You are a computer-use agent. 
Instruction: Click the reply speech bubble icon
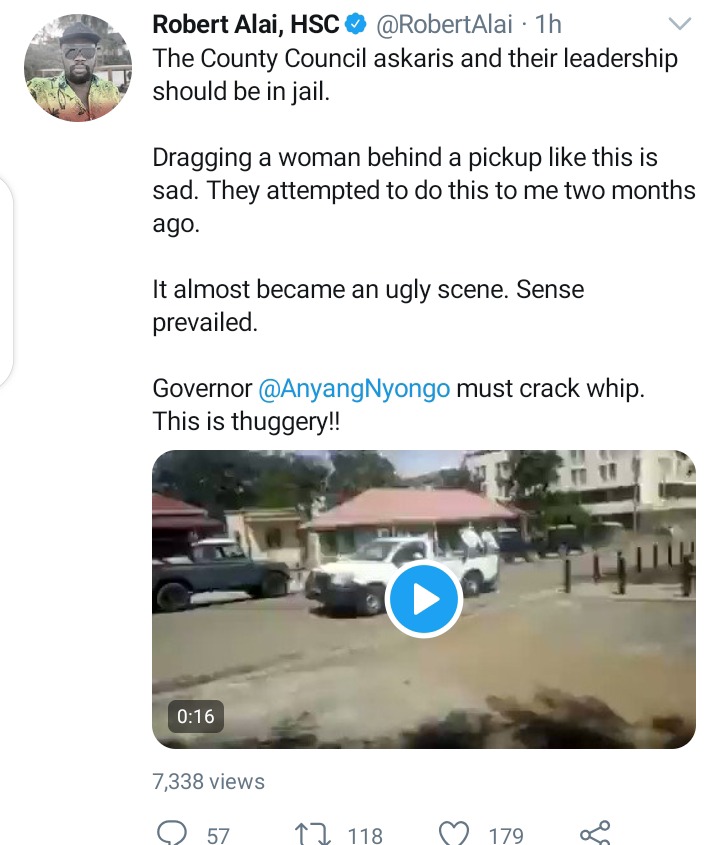click(x=172, y=833)
